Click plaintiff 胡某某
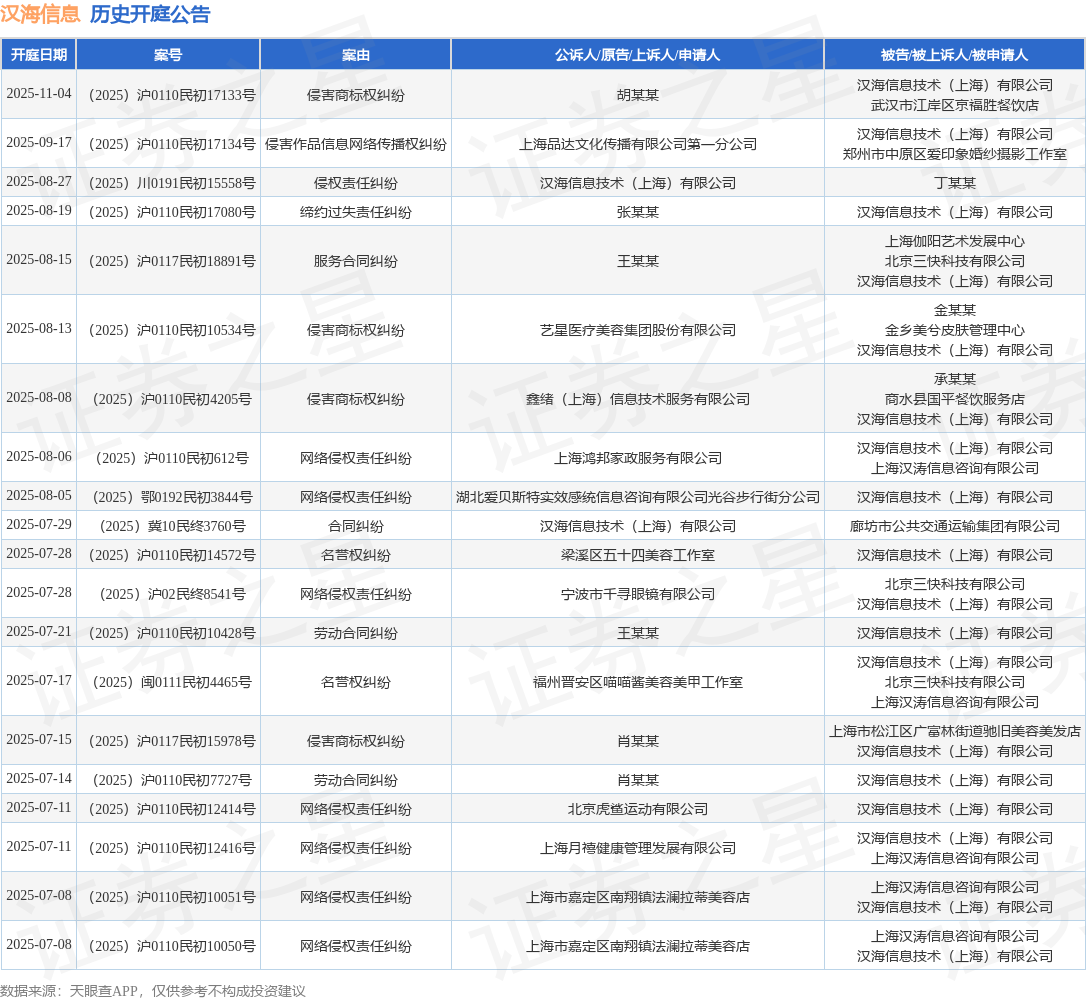 pyautogui.click(x=637, y=95)
